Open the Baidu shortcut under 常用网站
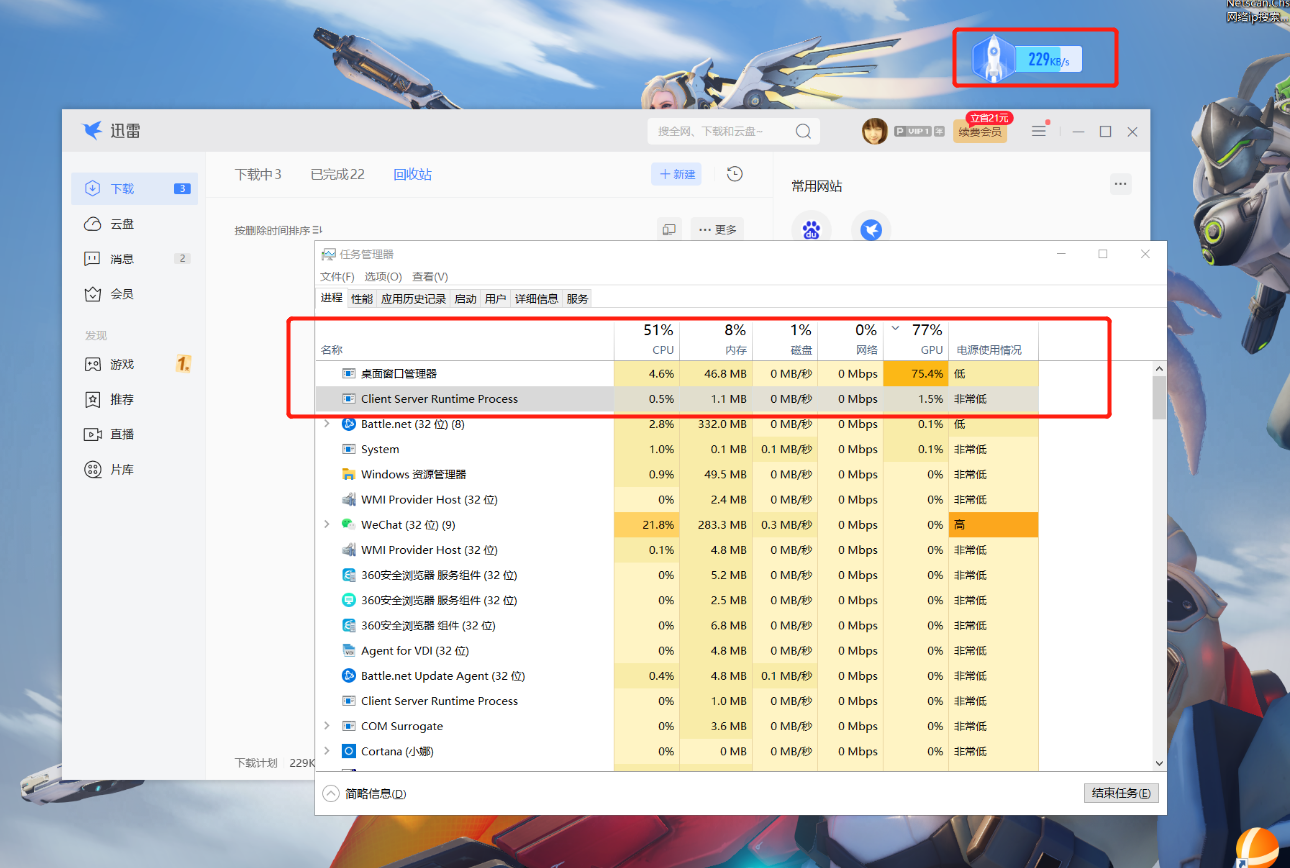Screen dimensions: 1290x868 pos(811,228)
